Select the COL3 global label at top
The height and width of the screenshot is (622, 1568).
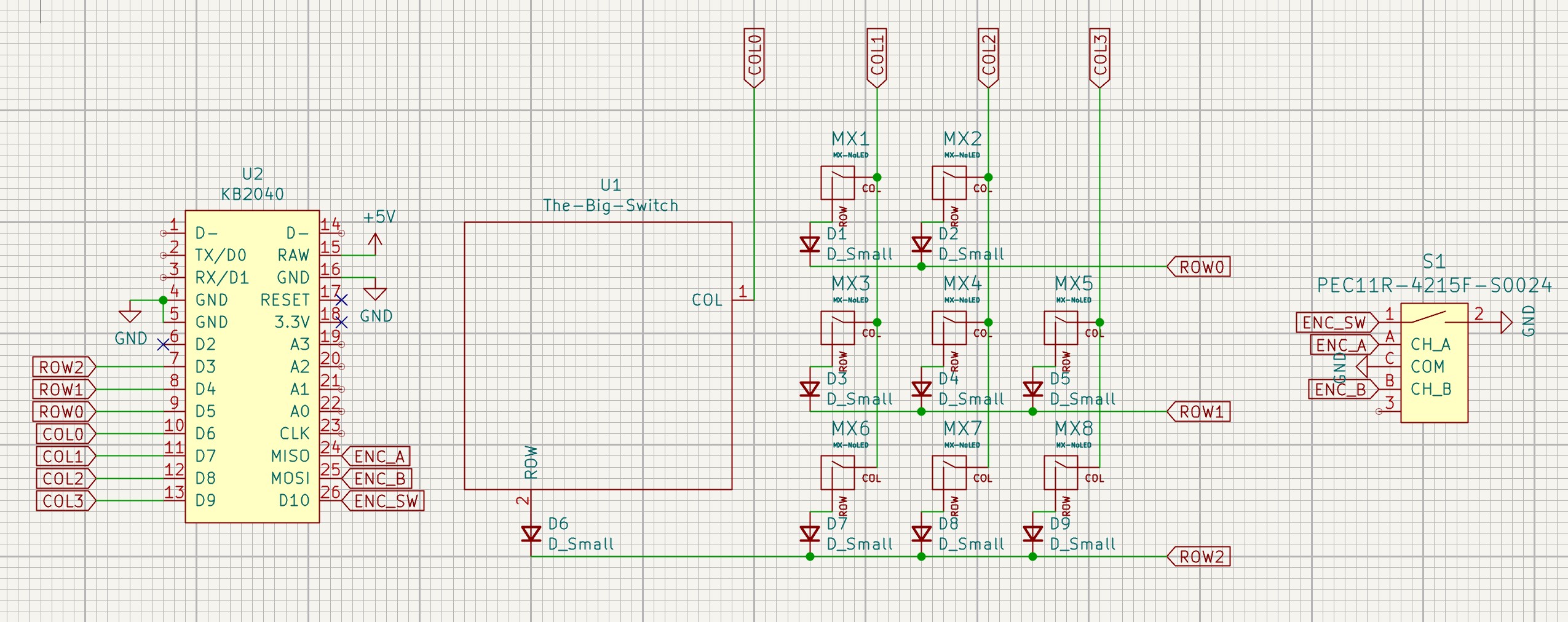(x=1099, y=57)
